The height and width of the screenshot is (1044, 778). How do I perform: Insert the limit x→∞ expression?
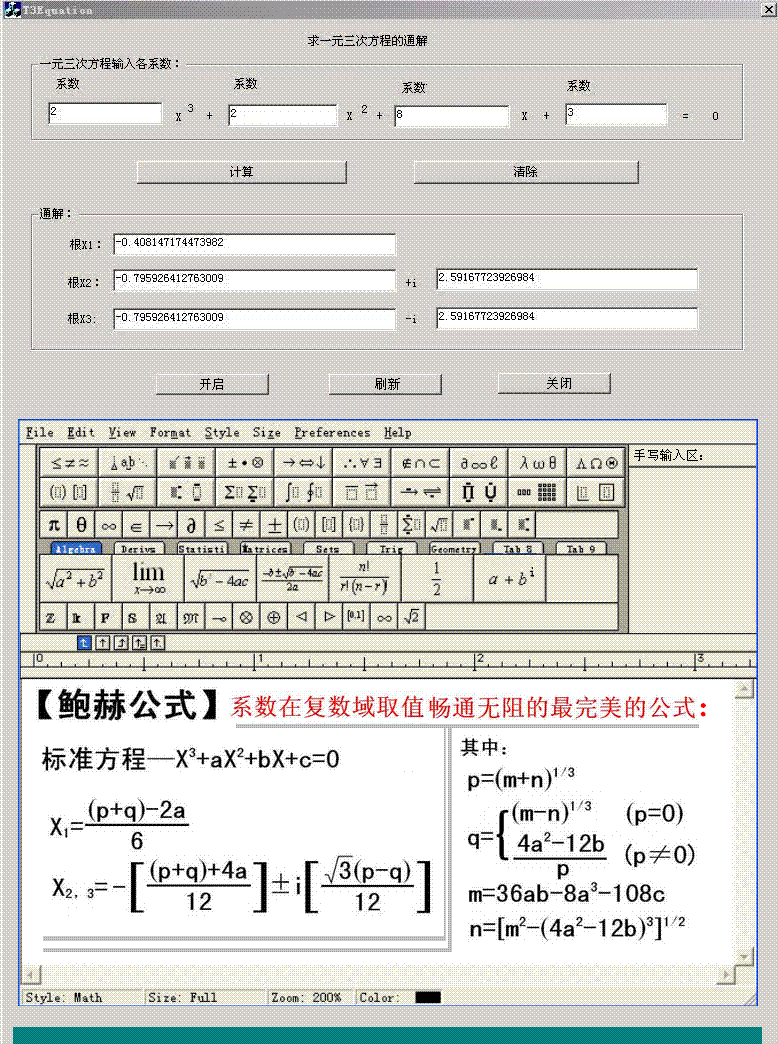(x=147, y=579)
